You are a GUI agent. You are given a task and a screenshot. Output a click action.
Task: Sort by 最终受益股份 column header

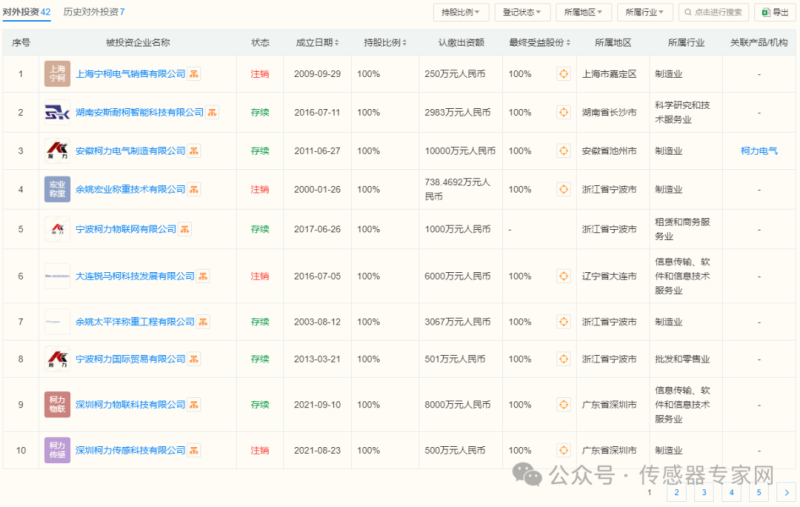tap(539, 44)
